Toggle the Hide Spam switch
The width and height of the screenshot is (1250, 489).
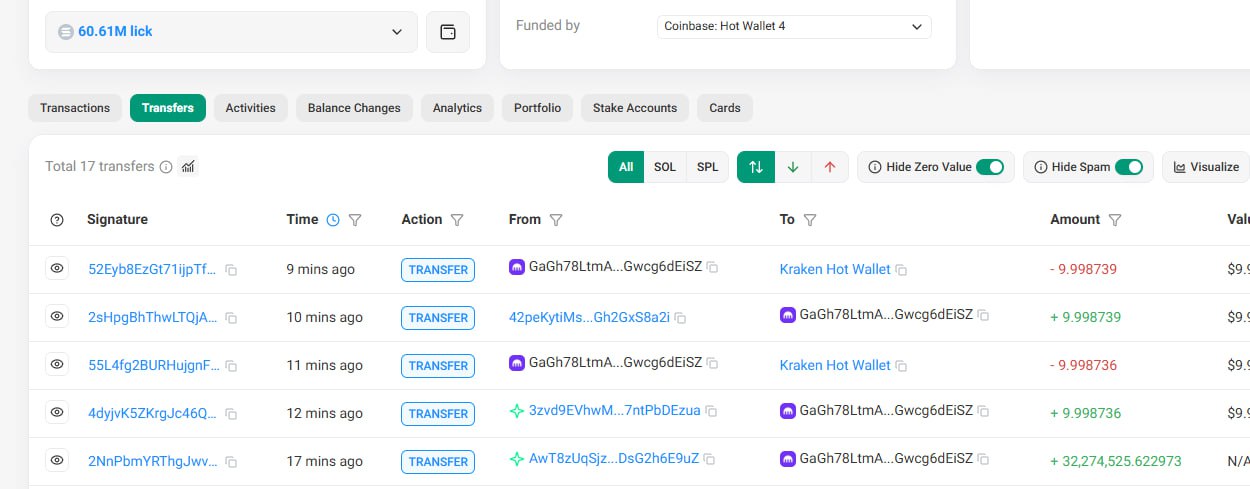[x=1128, y=167]
